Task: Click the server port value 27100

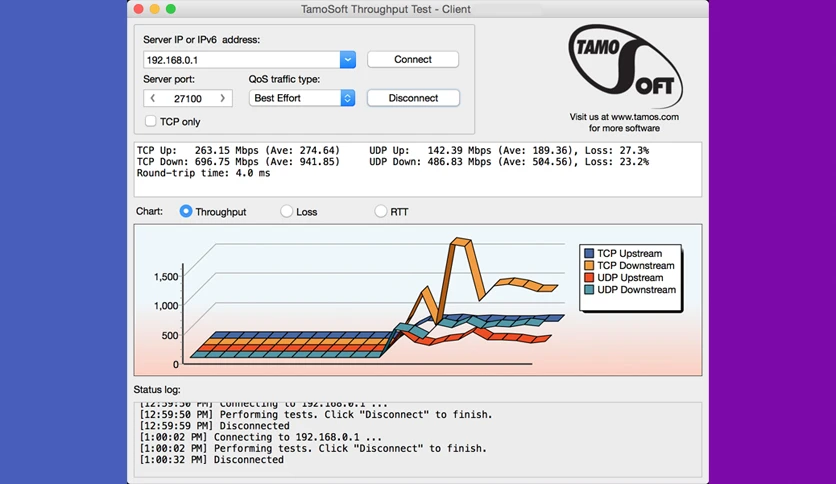Action: pyautogui.click(x=188, y=99)
